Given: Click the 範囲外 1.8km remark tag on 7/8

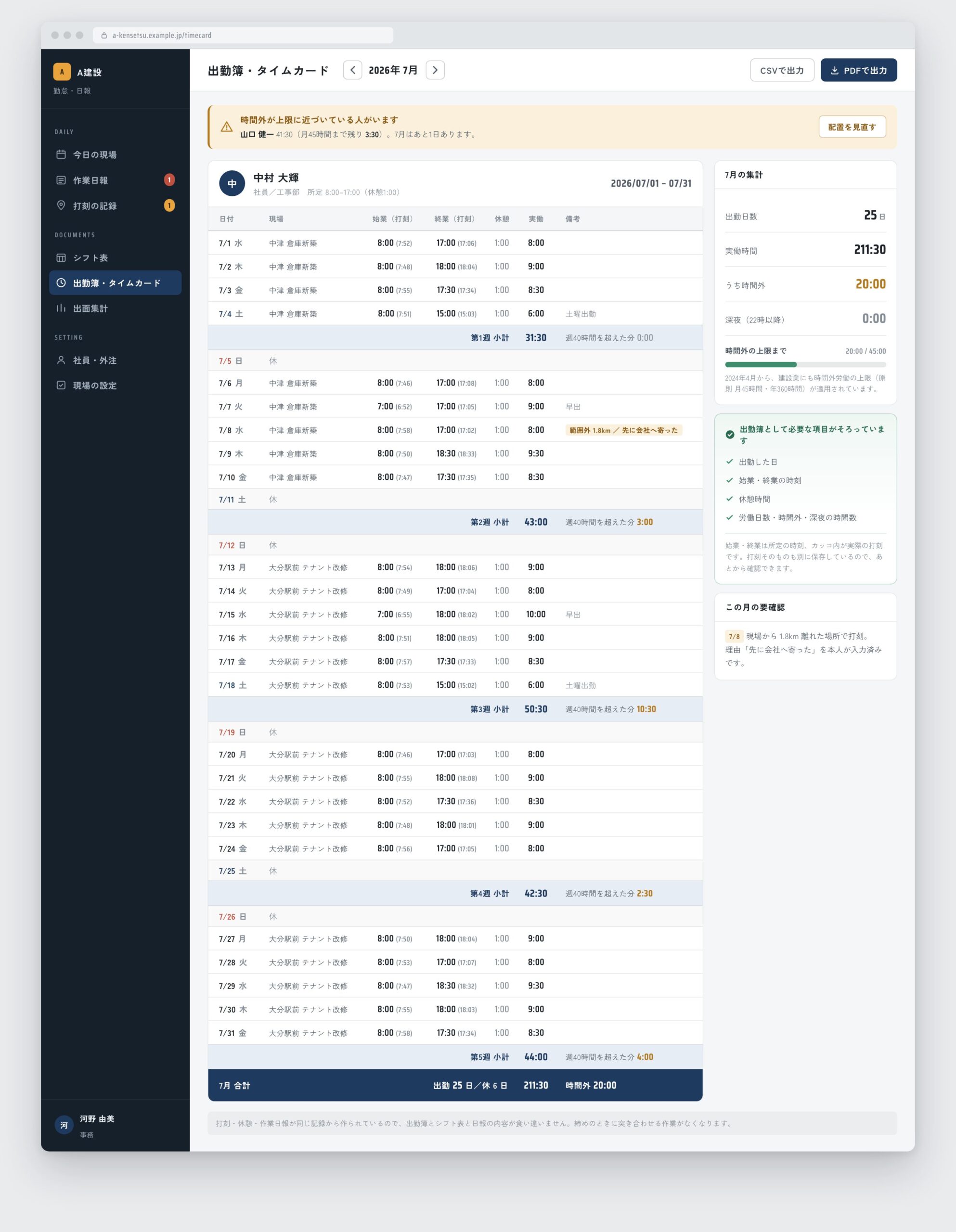Looking at the screenshot, I should (623, 430).
